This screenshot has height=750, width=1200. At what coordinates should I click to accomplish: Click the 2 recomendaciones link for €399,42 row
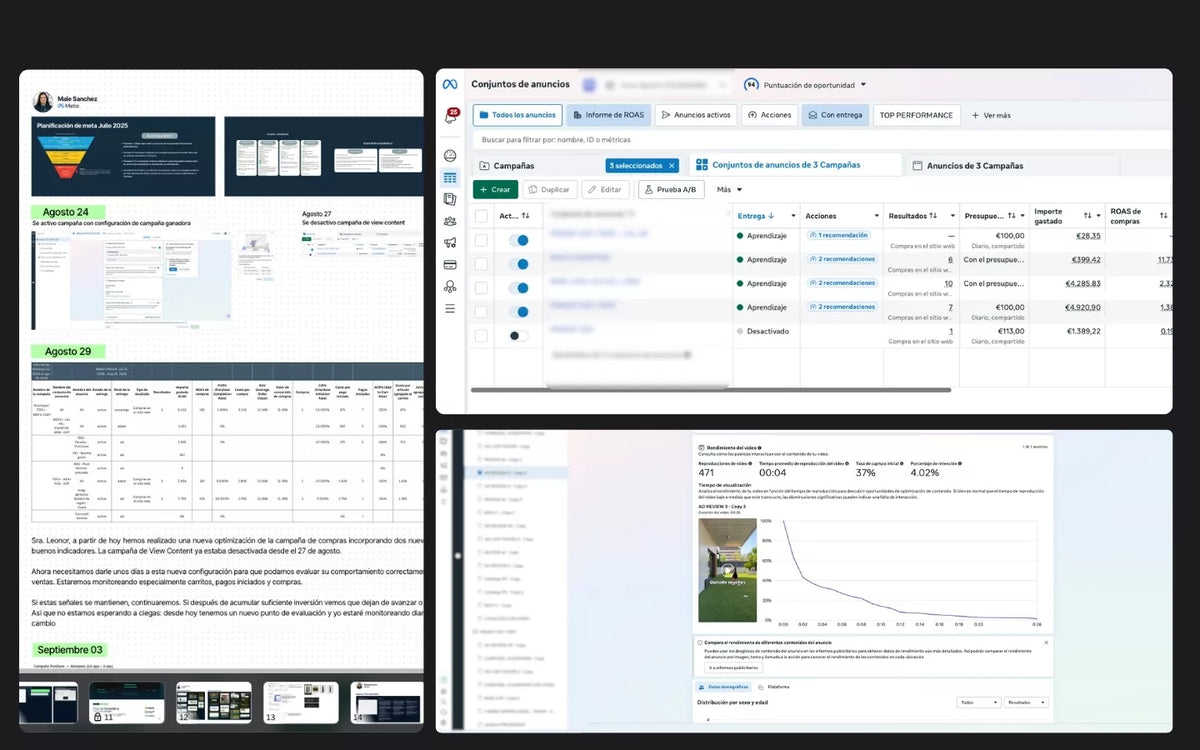pyautogui.click(x=841, y=259)
